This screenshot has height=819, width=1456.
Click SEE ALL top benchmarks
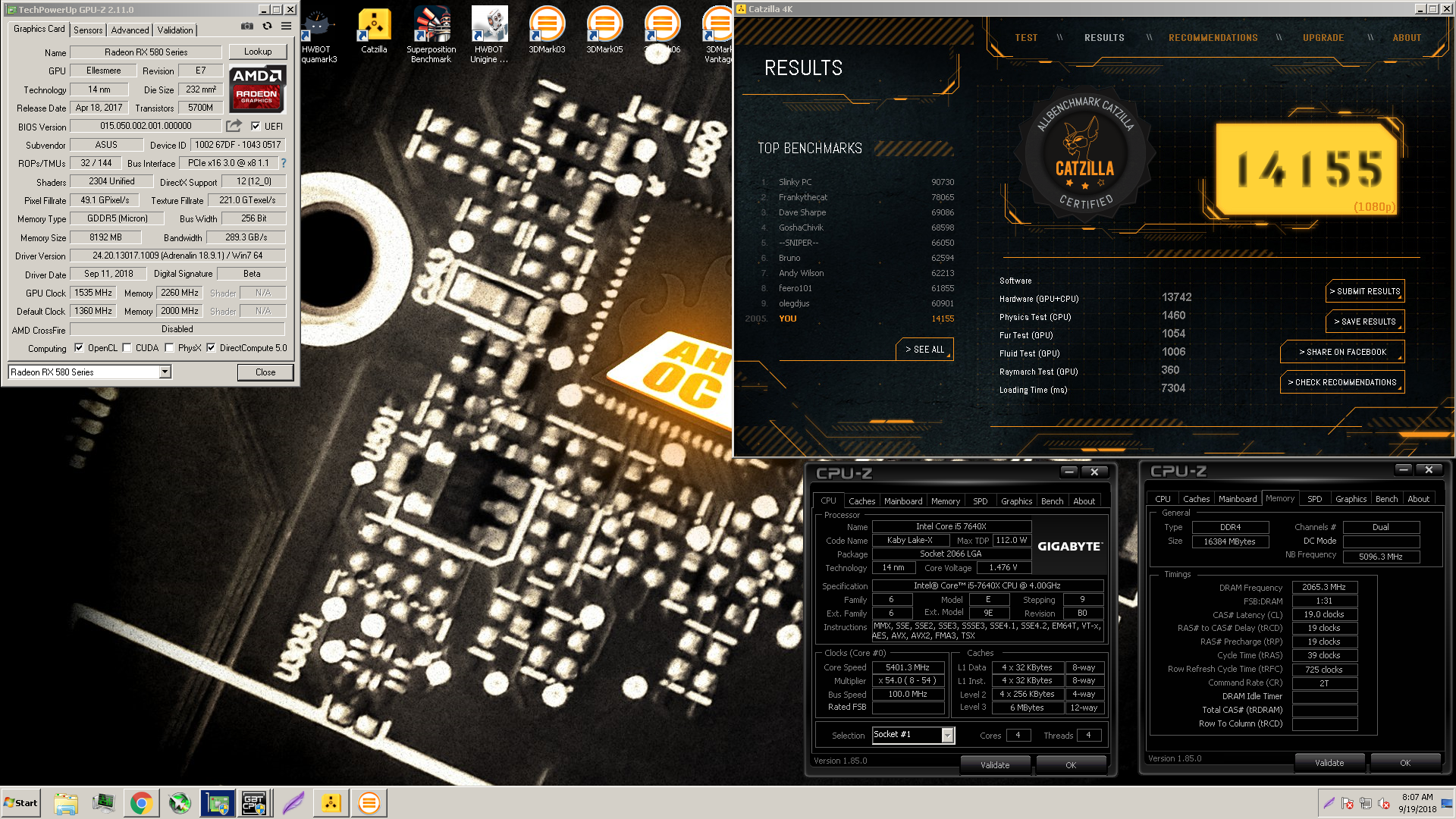(924, 350)
